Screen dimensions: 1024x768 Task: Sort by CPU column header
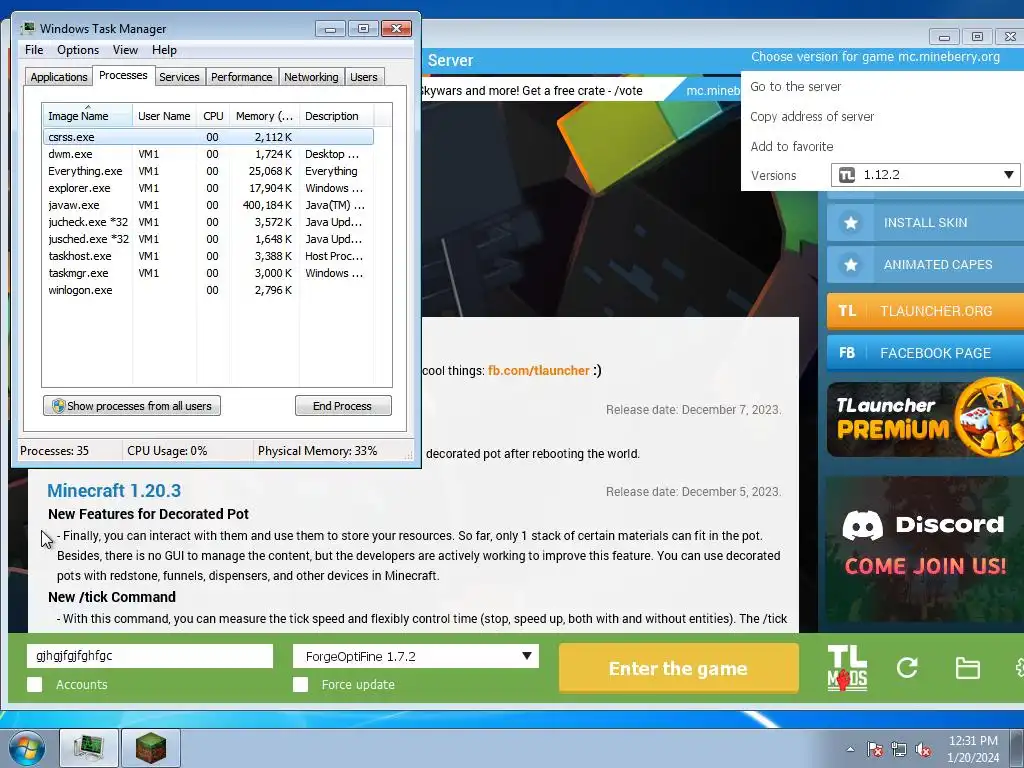pyautogui.click(x=213, y=116)
